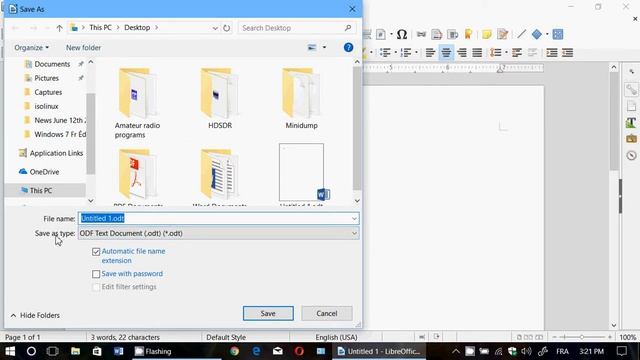Open the sidebar Navigator compass icon
Image resolution: width=640 pixels, height=360 pixels.
[631, 156]
